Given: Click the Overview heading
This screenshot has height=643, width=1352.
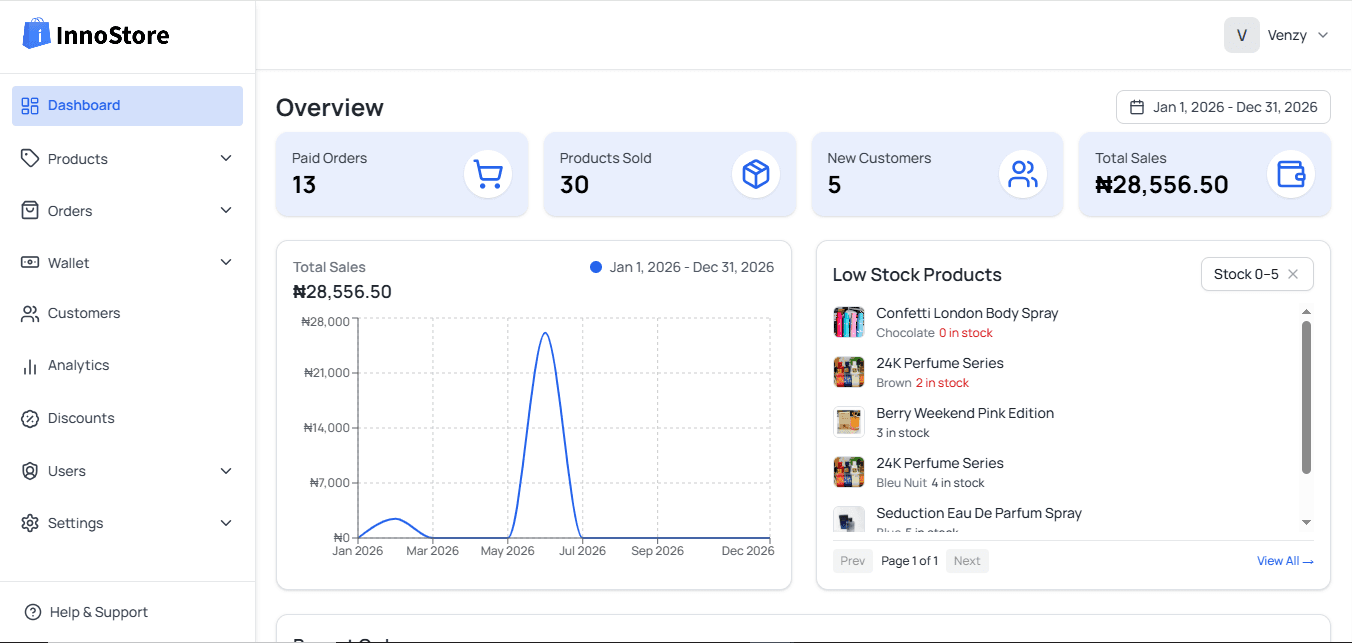Looking at the screenshot, I should [330, 107].
